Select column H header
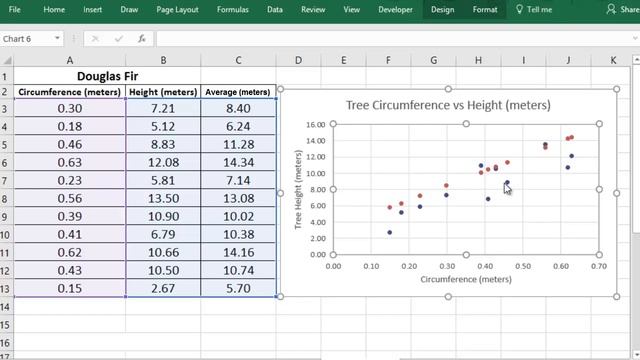 [478, 60]
